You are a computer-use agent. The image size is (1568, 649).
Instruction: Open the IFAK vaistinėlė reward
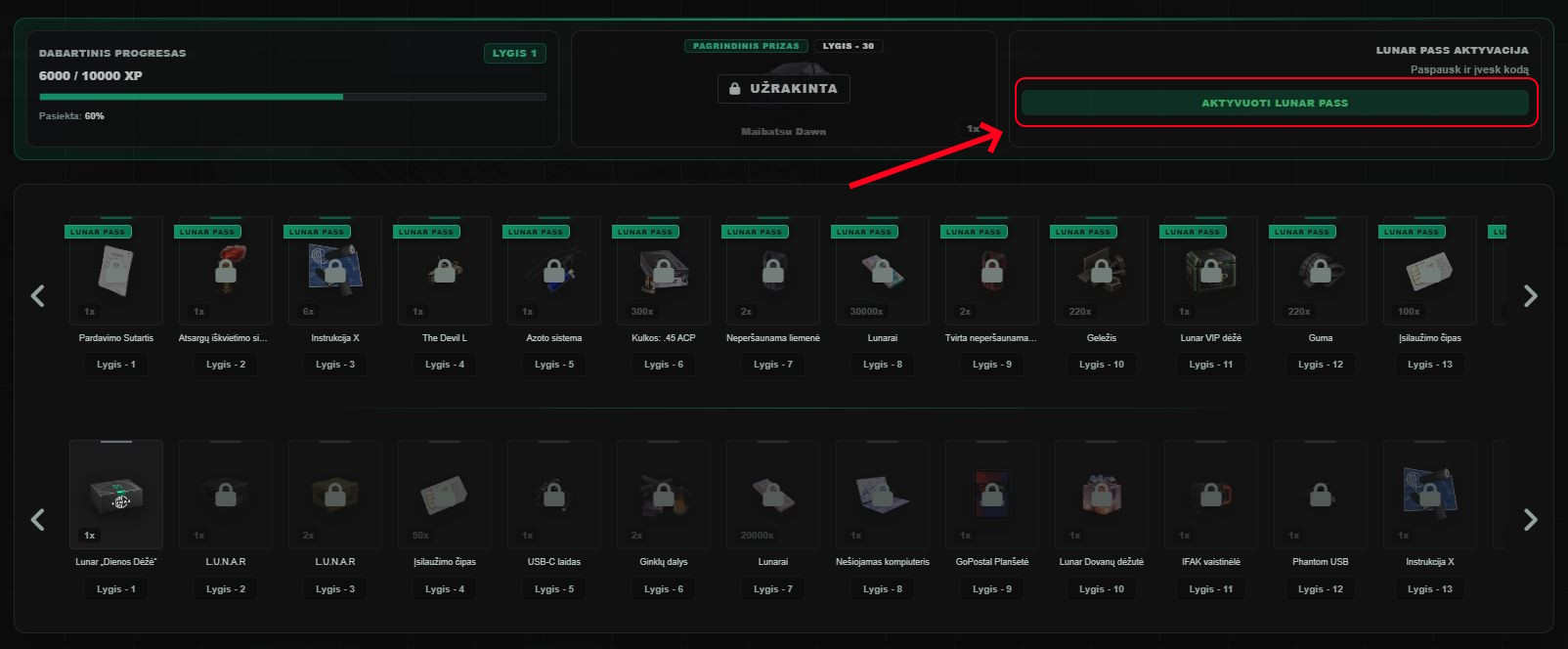(x=1211, y=495)
